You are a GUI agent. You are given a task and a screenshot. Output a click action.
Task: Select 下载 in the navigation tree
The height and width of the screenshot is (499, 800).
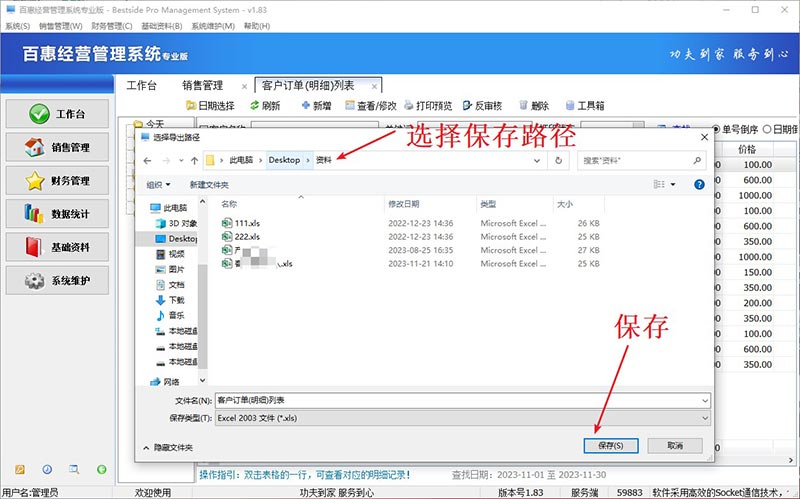[170, 300]
